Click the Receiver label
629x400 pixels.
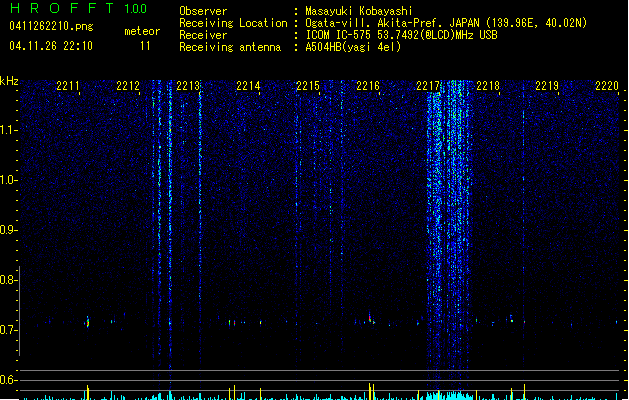tap(203, 35)
